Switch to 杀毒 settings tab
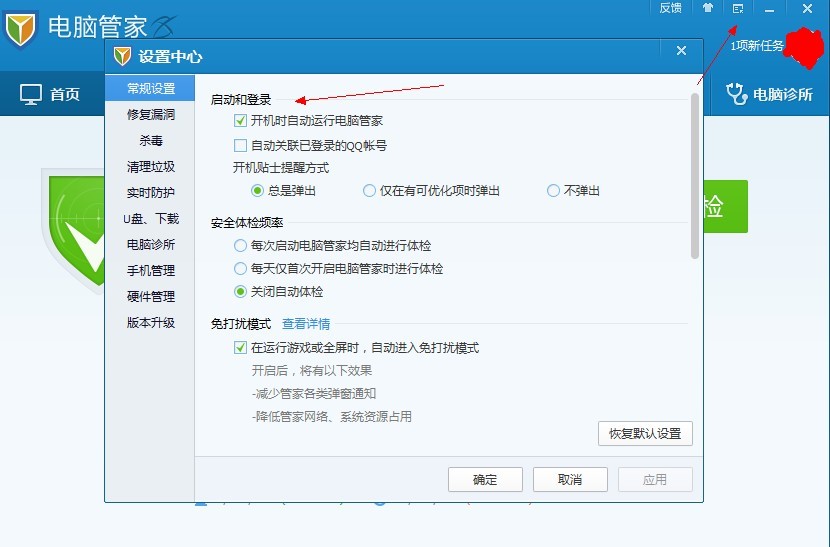Image resolution: width=830 pixels, height=547 pixels. 150,140
